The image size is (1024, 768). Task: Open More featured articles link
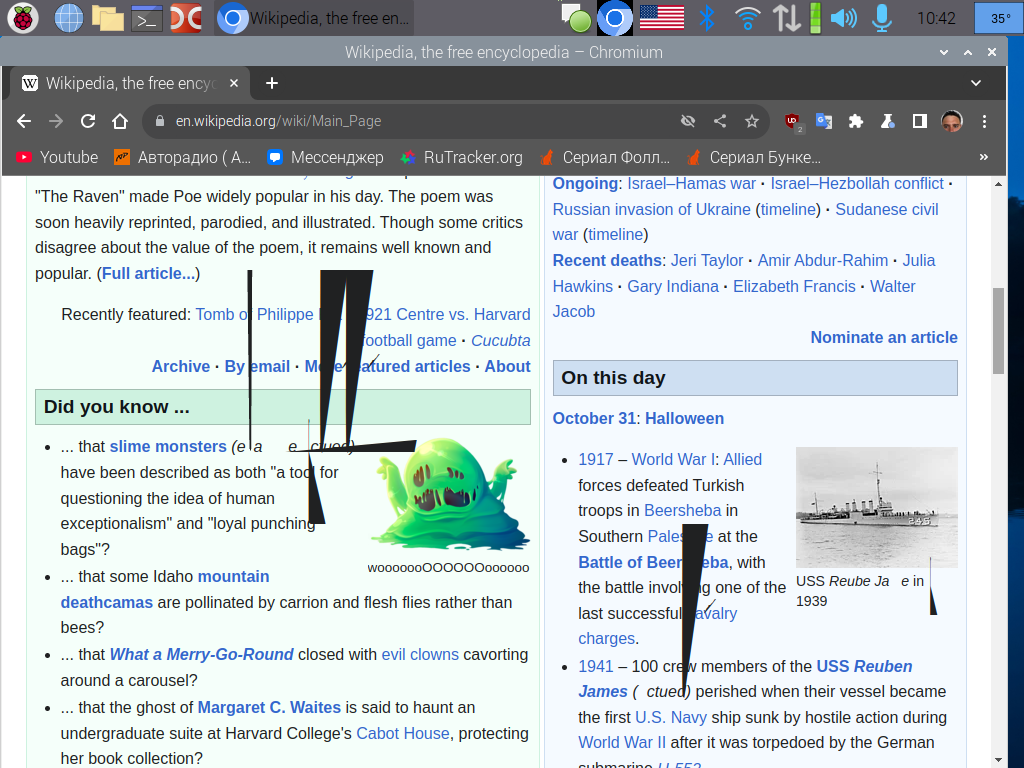click(387, 366)
